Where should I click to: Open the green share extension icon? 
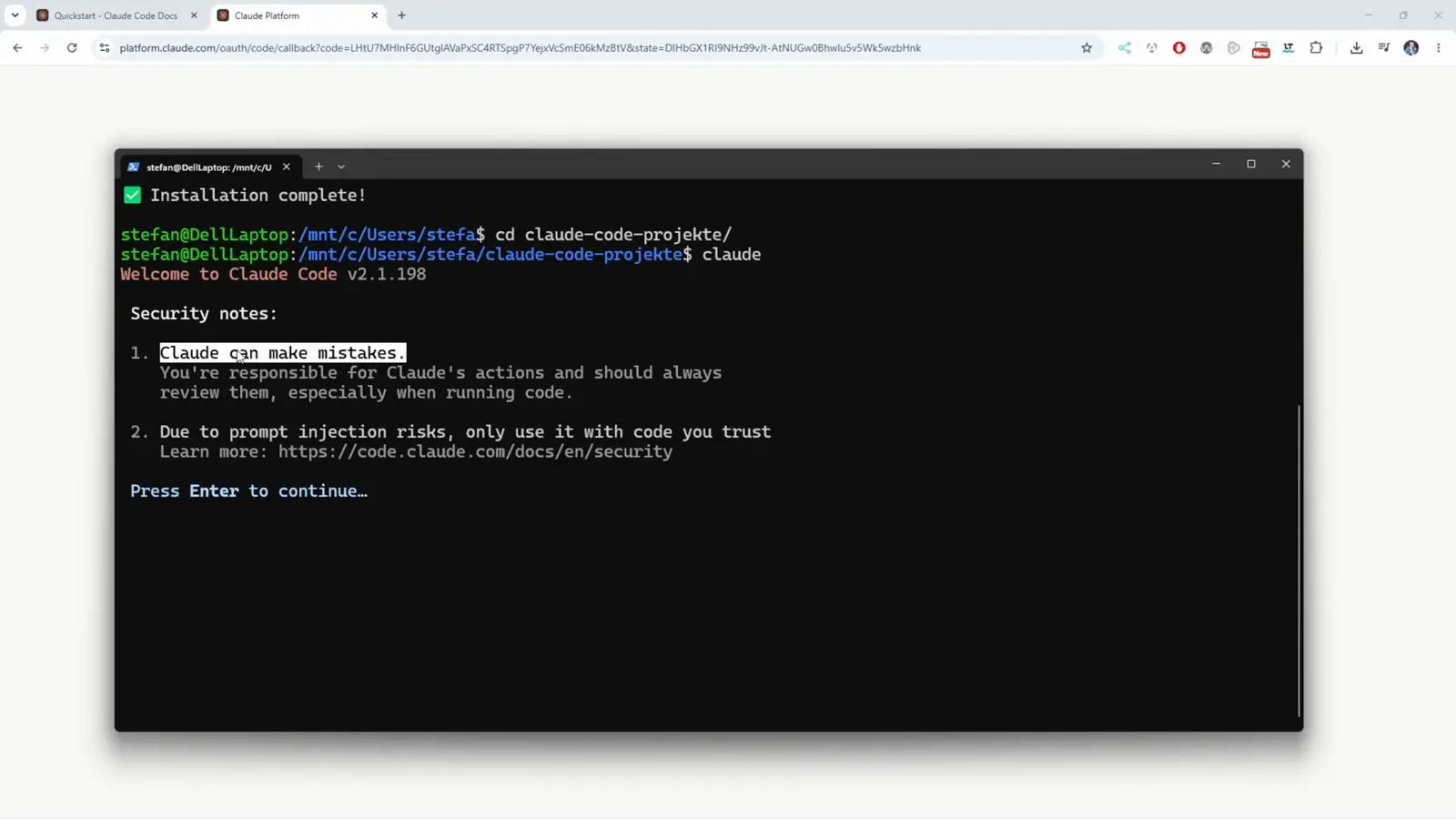click(x=1125, y=48)
